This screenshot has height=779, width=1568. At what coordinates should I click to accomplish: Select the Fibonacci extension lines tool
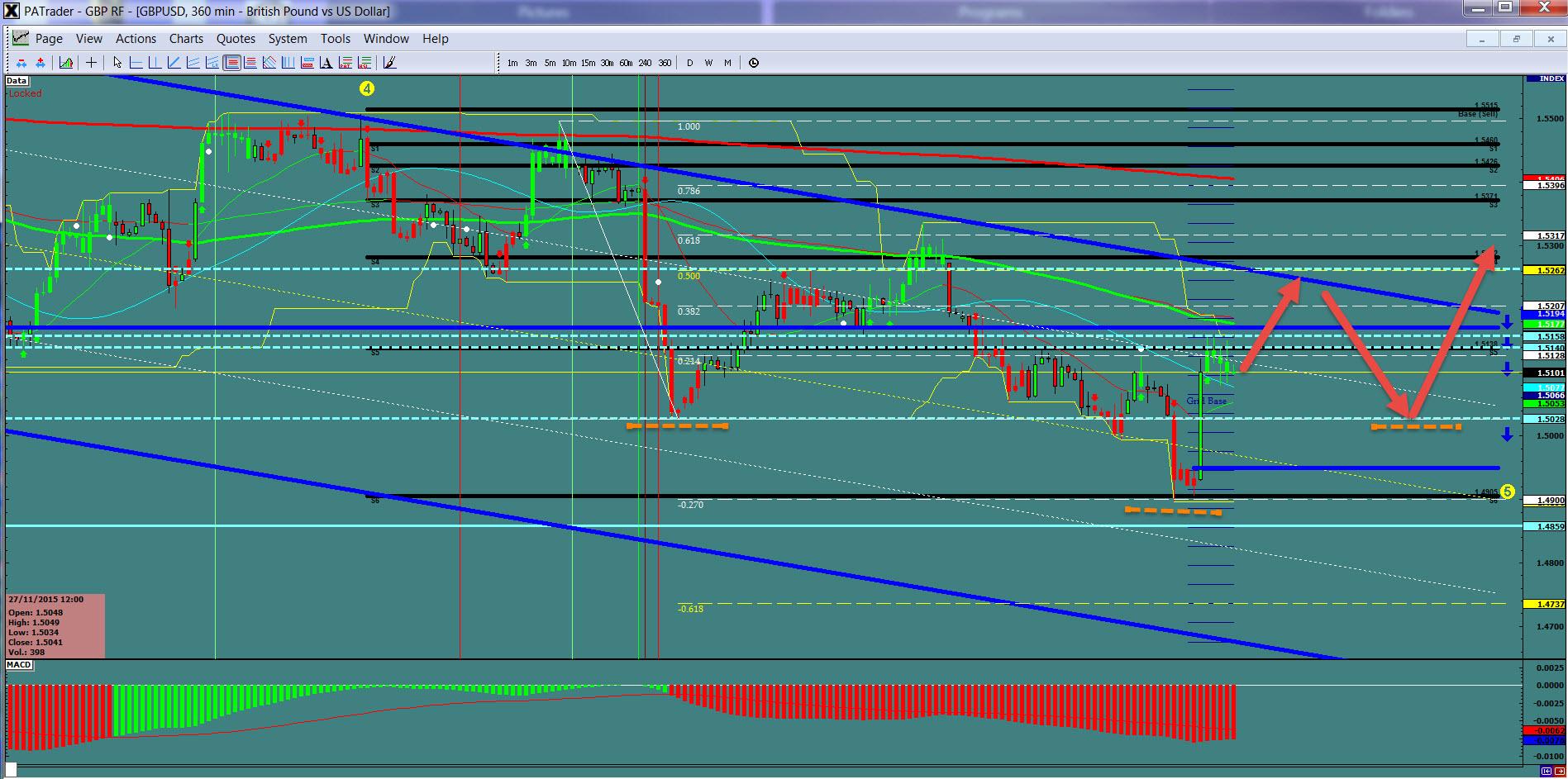coord(250,63)
